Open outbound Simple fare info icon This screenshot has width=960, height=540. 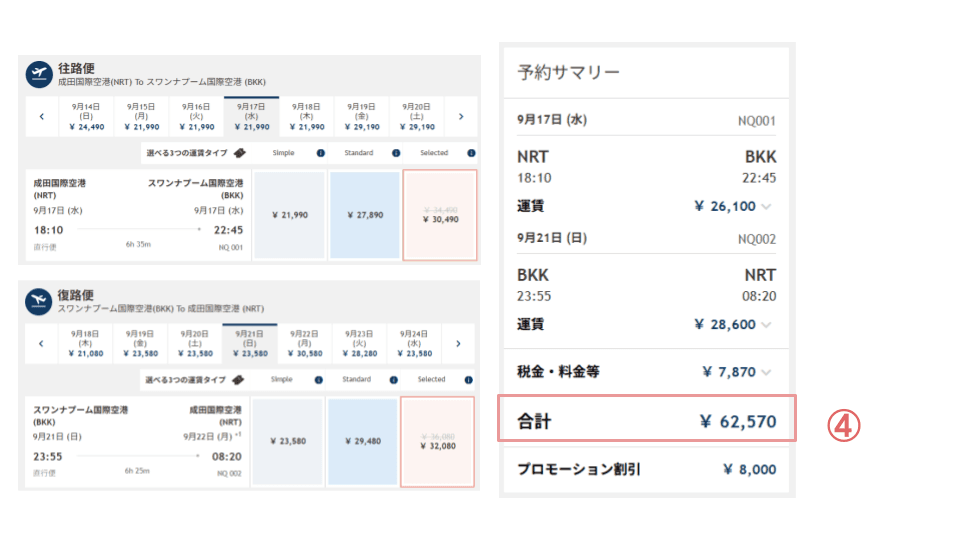pyautogui.click(x=320, y=153)
